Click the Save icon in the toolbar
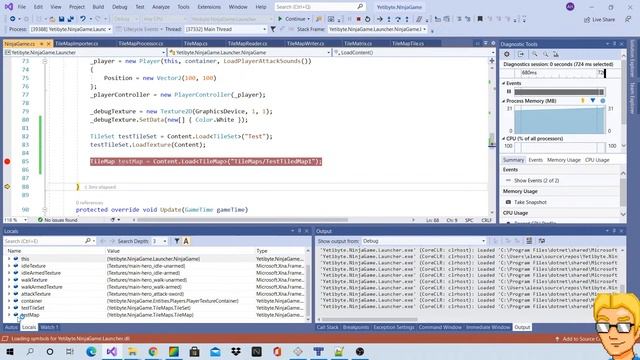This screenshot has height=360, width=640. click(x=61, y=19)
